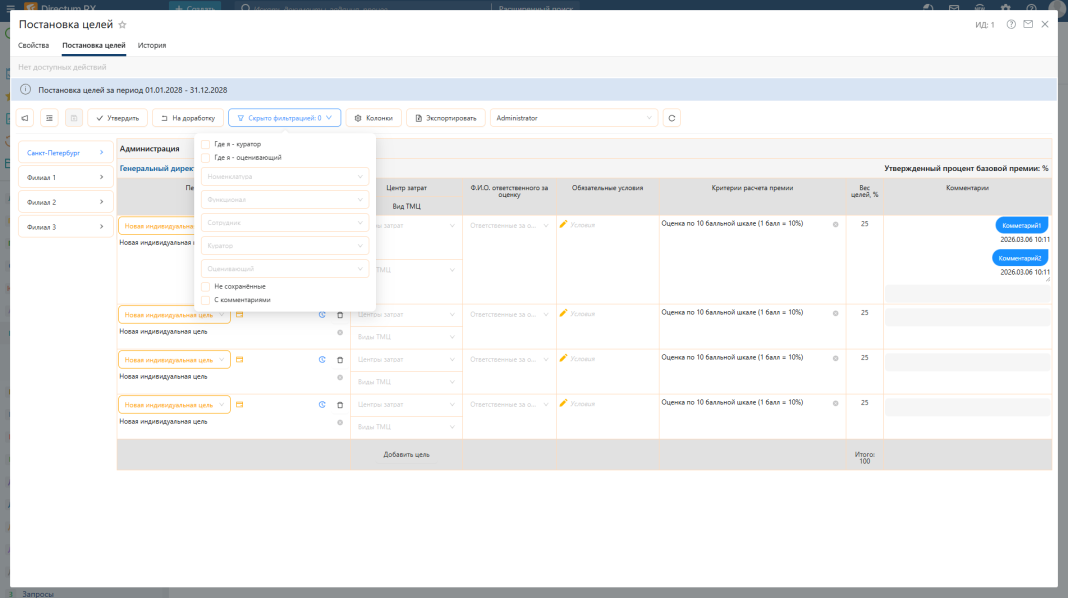1068x598 pixels.
Task: Click the history clock icon in the last goal row
Action: click(x=322, y=405)
